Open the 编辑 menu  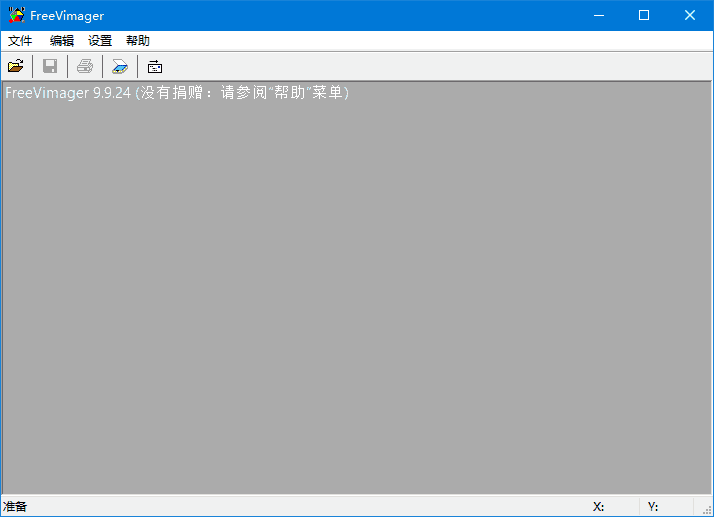click(x=61, y=41)
